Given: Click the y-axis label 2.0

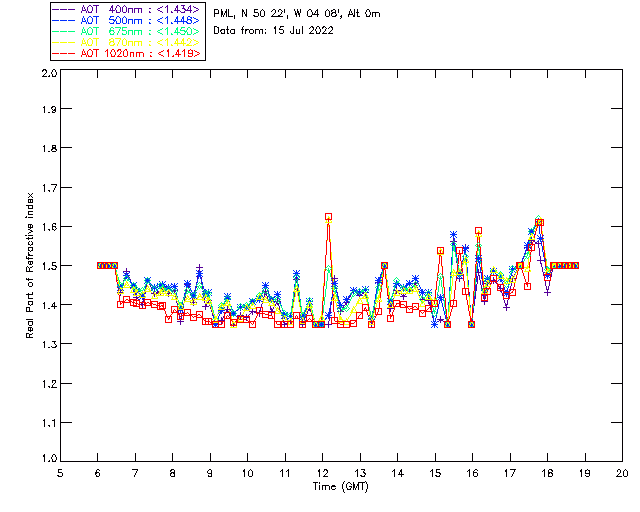Looking at the screenshot, I should pos(49,73).
